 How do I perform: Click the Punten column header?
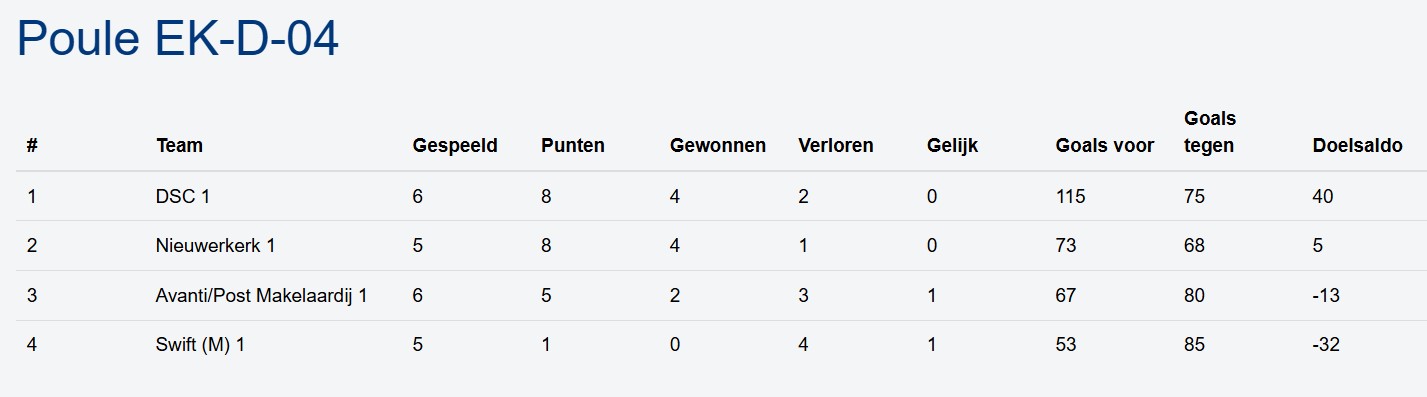[573, 146]
